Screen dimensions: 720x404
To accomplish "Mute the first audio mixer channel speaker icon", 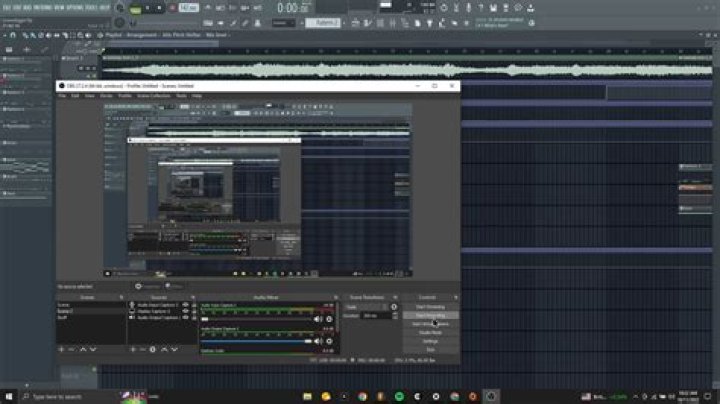I will pos(319,318).
